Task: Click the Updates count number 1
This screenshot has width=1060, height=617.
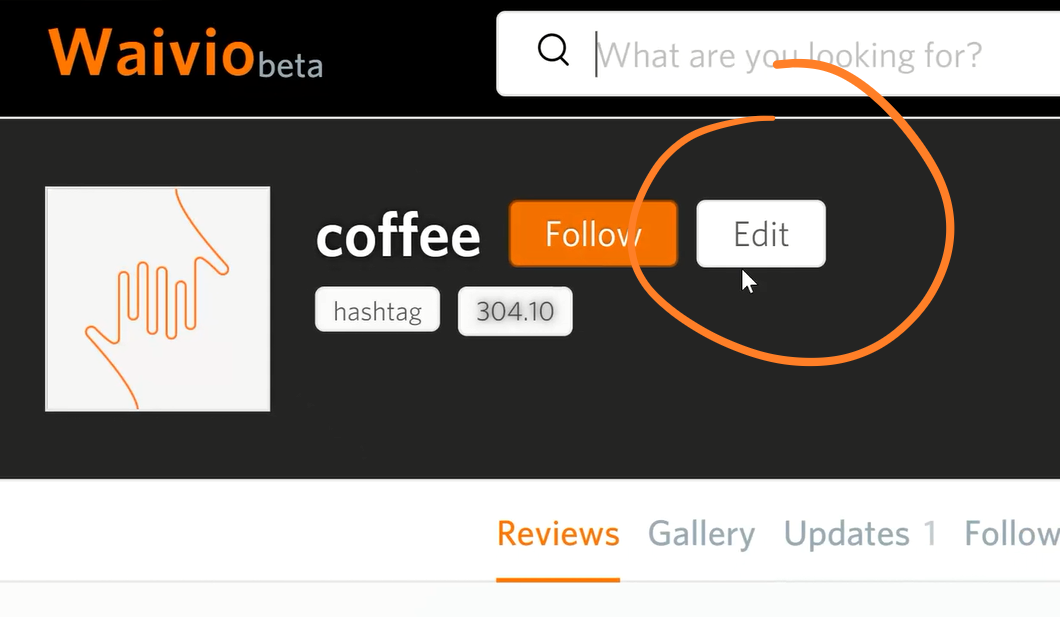Action: tap(930, 534)
